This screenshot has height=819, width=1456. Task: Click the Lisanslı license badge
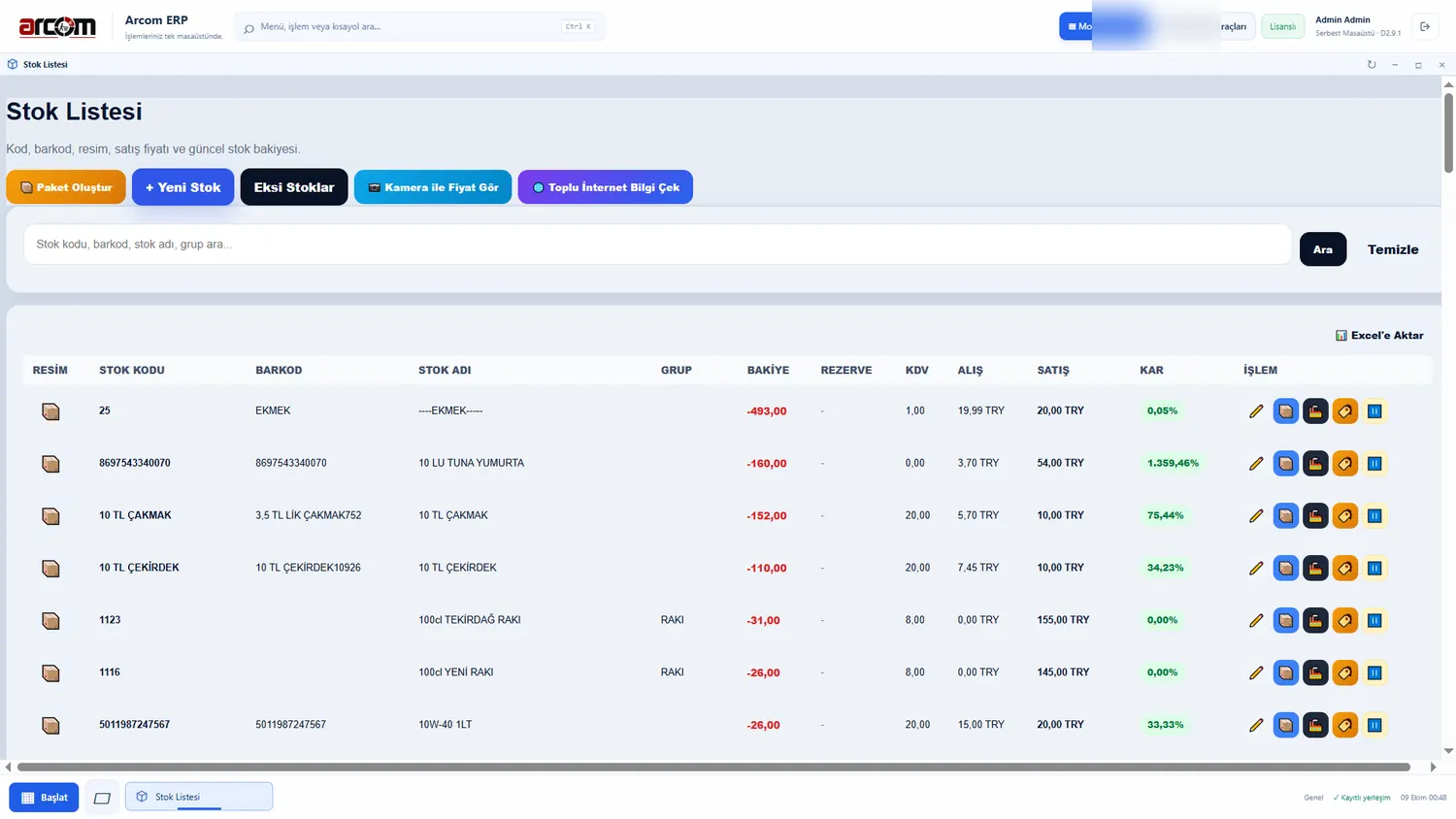coord(1282,26)
